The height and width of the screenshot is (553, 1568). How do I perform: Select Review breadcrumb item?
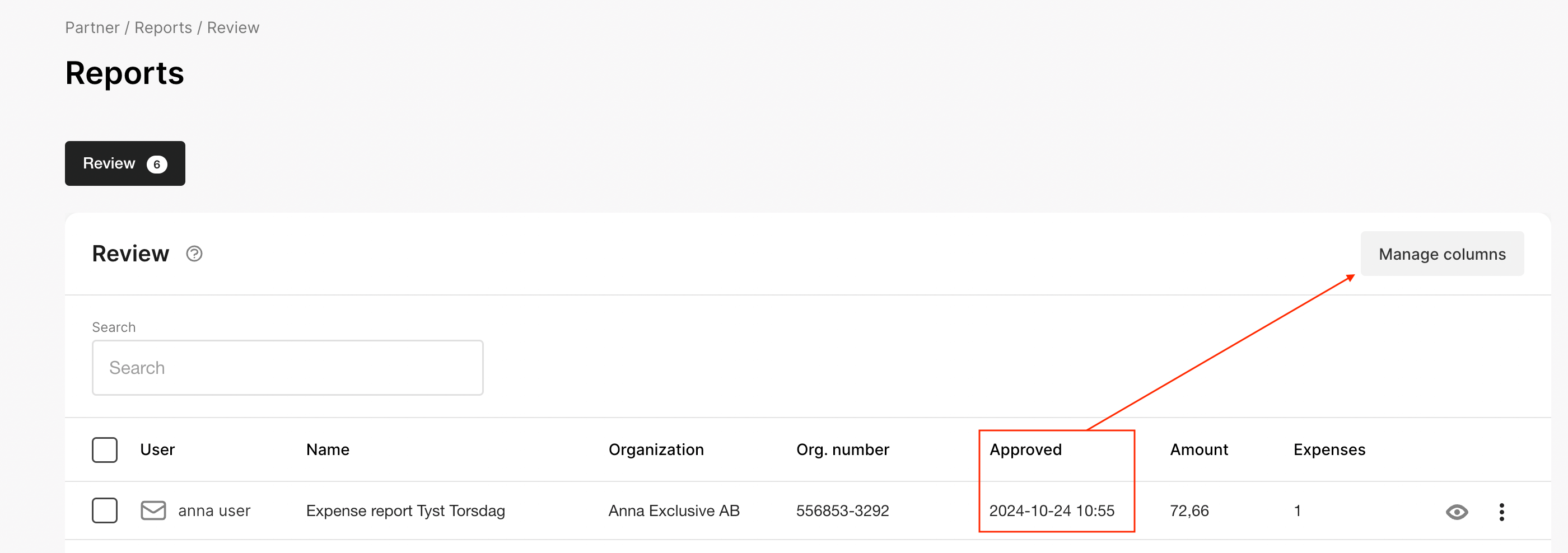click(x=232, y=28)
